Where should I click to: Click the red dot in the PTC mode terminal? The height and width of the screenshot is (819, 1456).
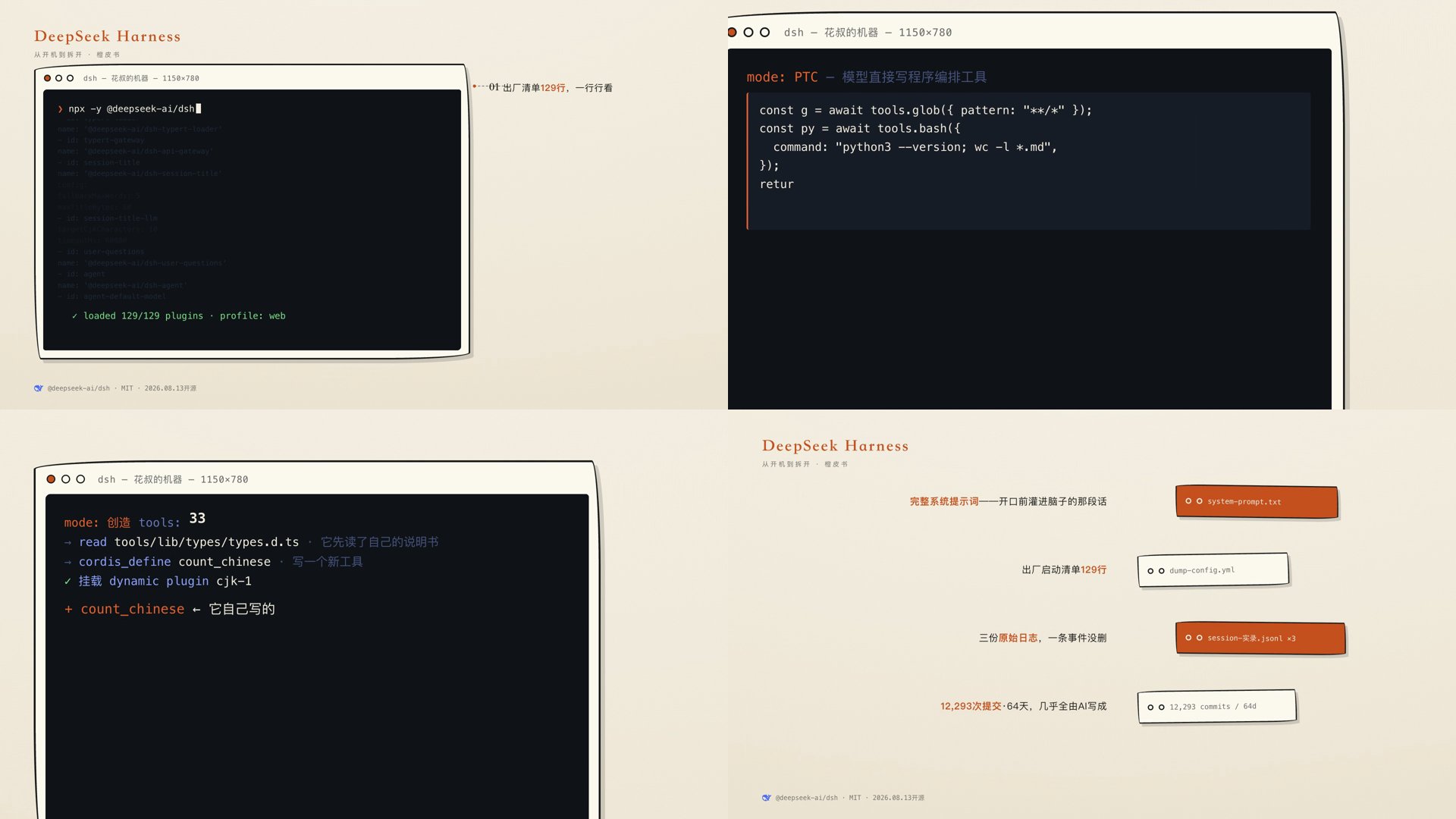point(732,33)
